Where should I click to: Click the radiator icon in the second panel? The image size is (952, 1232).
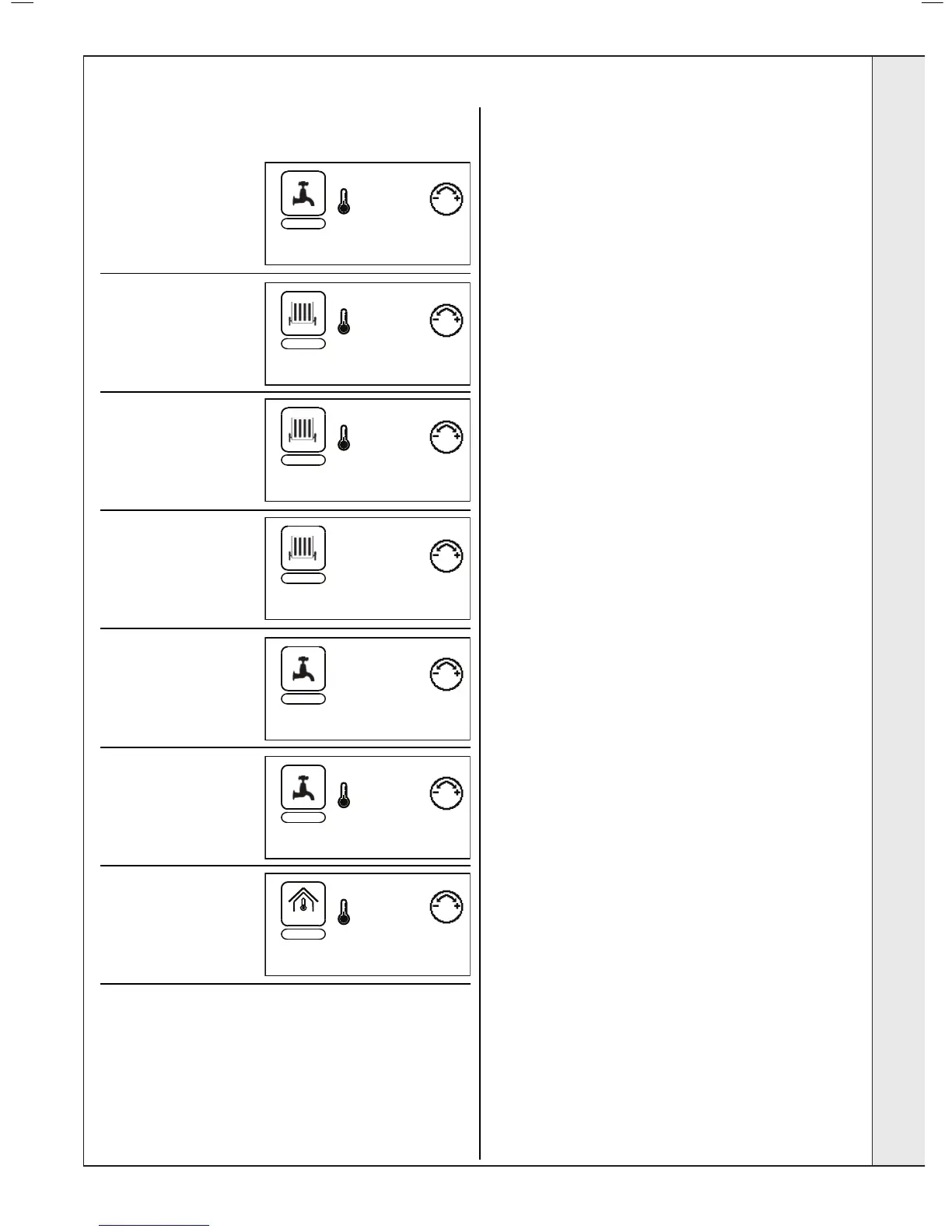(303, 313)
